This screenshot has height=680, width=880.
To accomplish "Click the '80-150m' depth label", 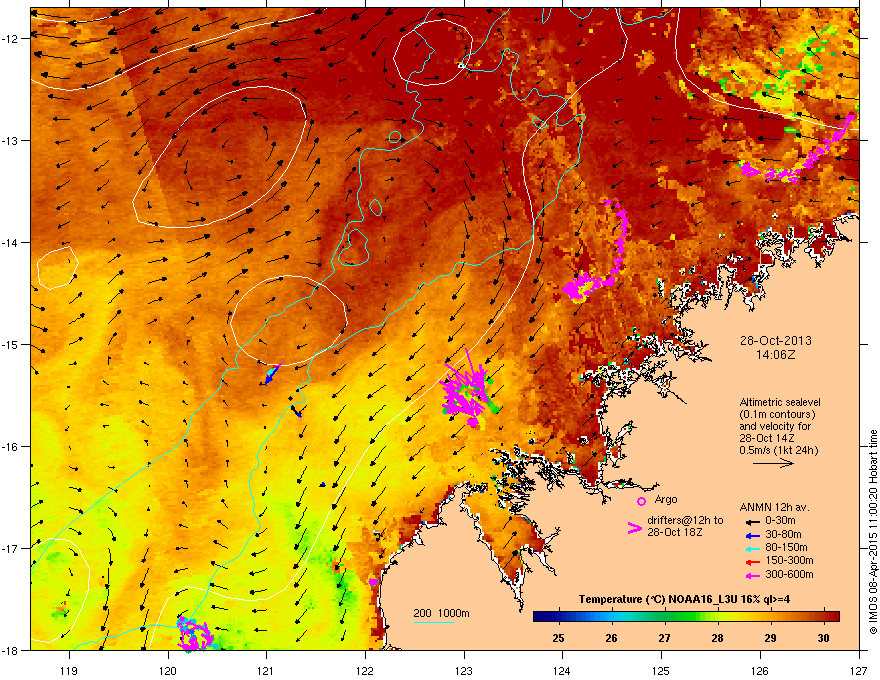I will 786,547.
